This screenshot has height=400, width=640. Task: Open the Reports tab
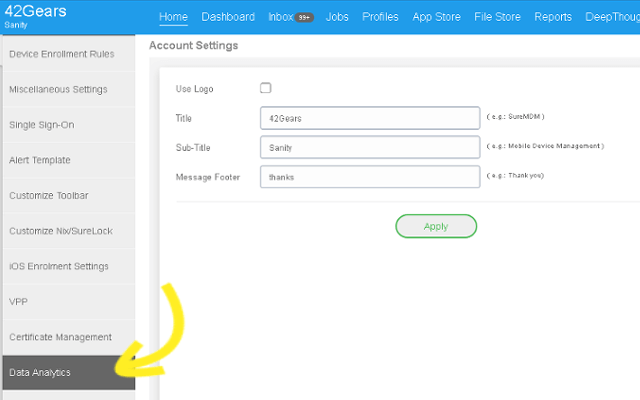553,17
